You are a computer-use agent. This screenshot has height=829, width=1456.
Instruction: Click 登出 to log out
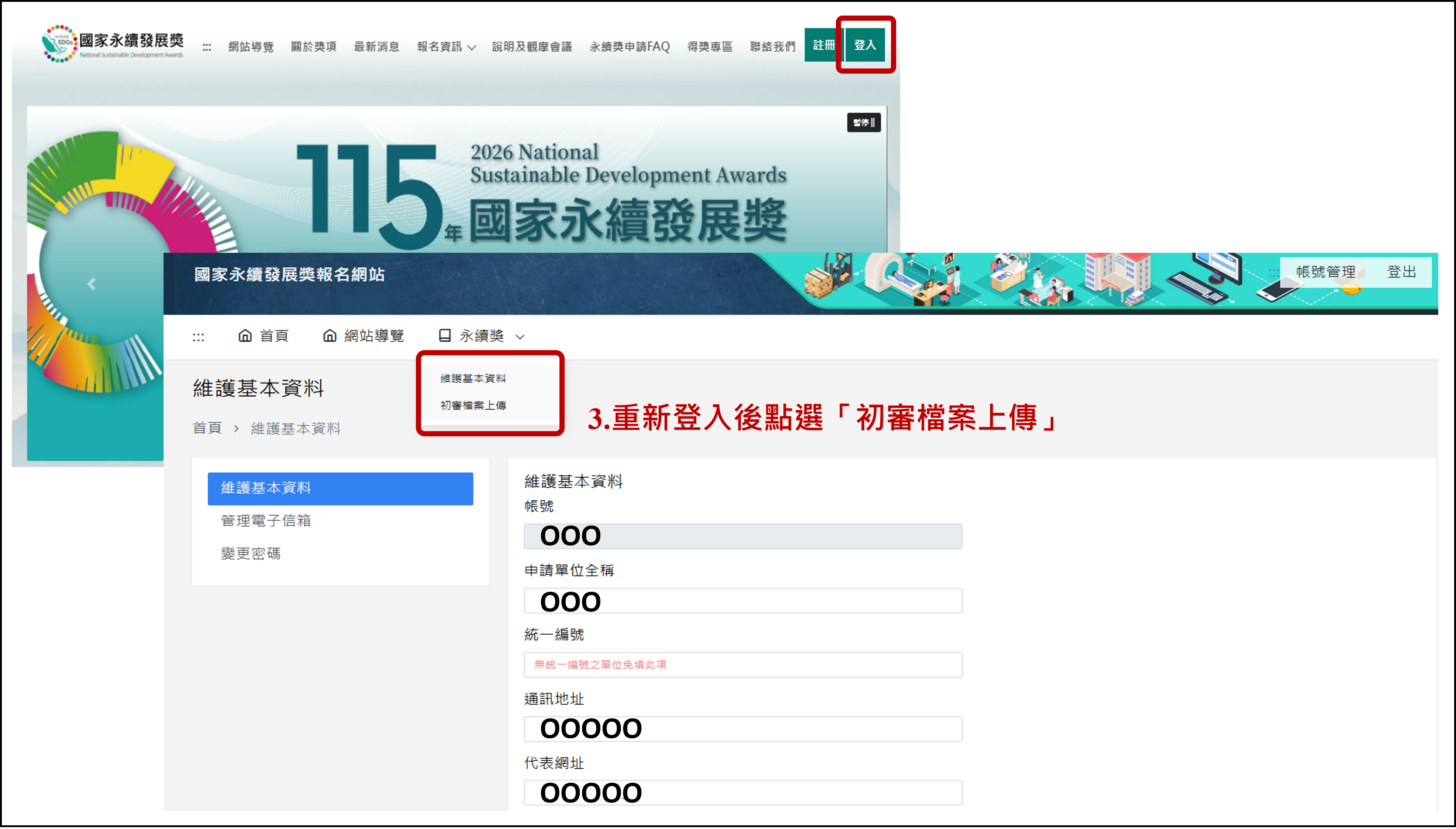pyautogui.click(x=1401, y=272)
